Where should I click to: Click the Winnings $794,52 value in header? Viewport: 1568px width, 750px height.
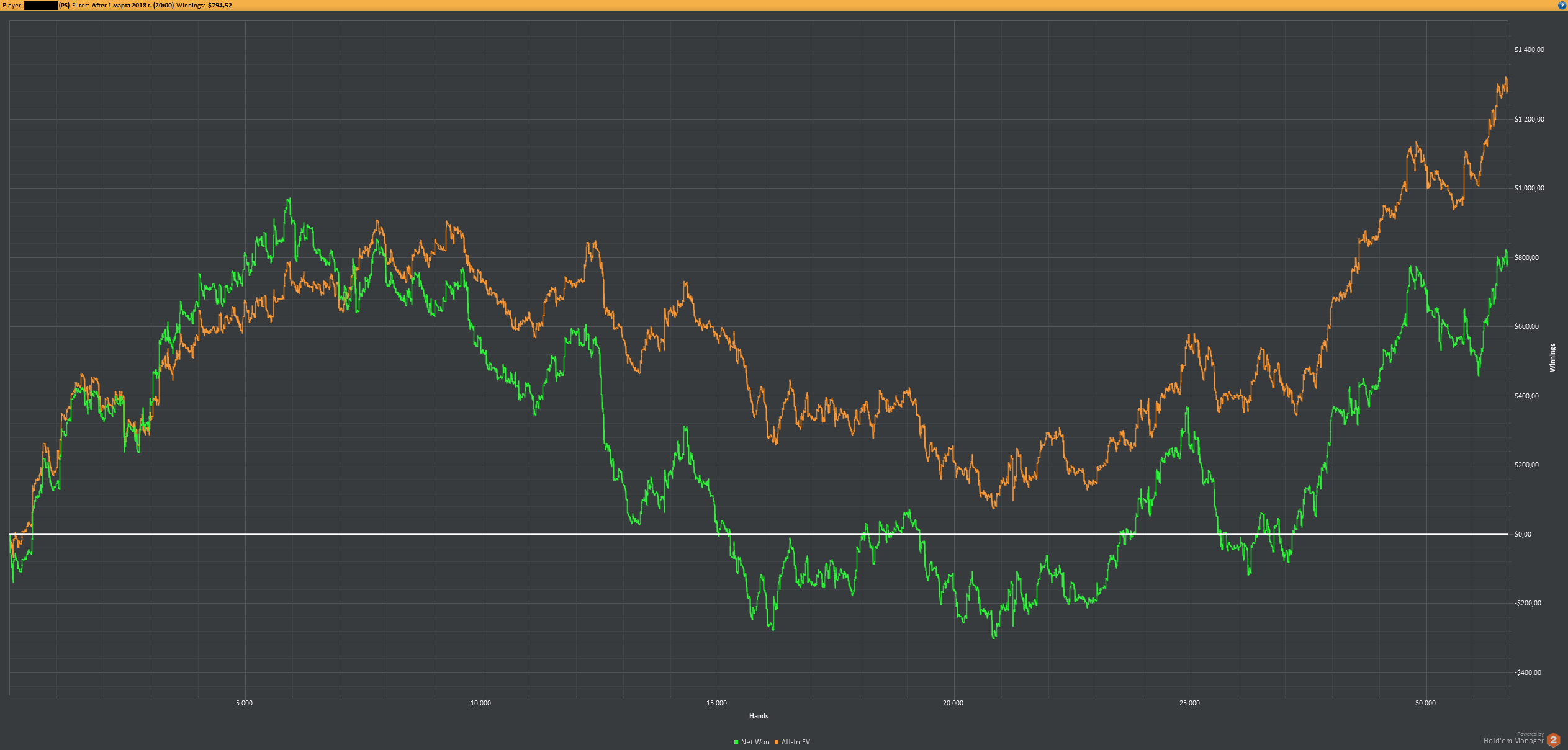220,6
